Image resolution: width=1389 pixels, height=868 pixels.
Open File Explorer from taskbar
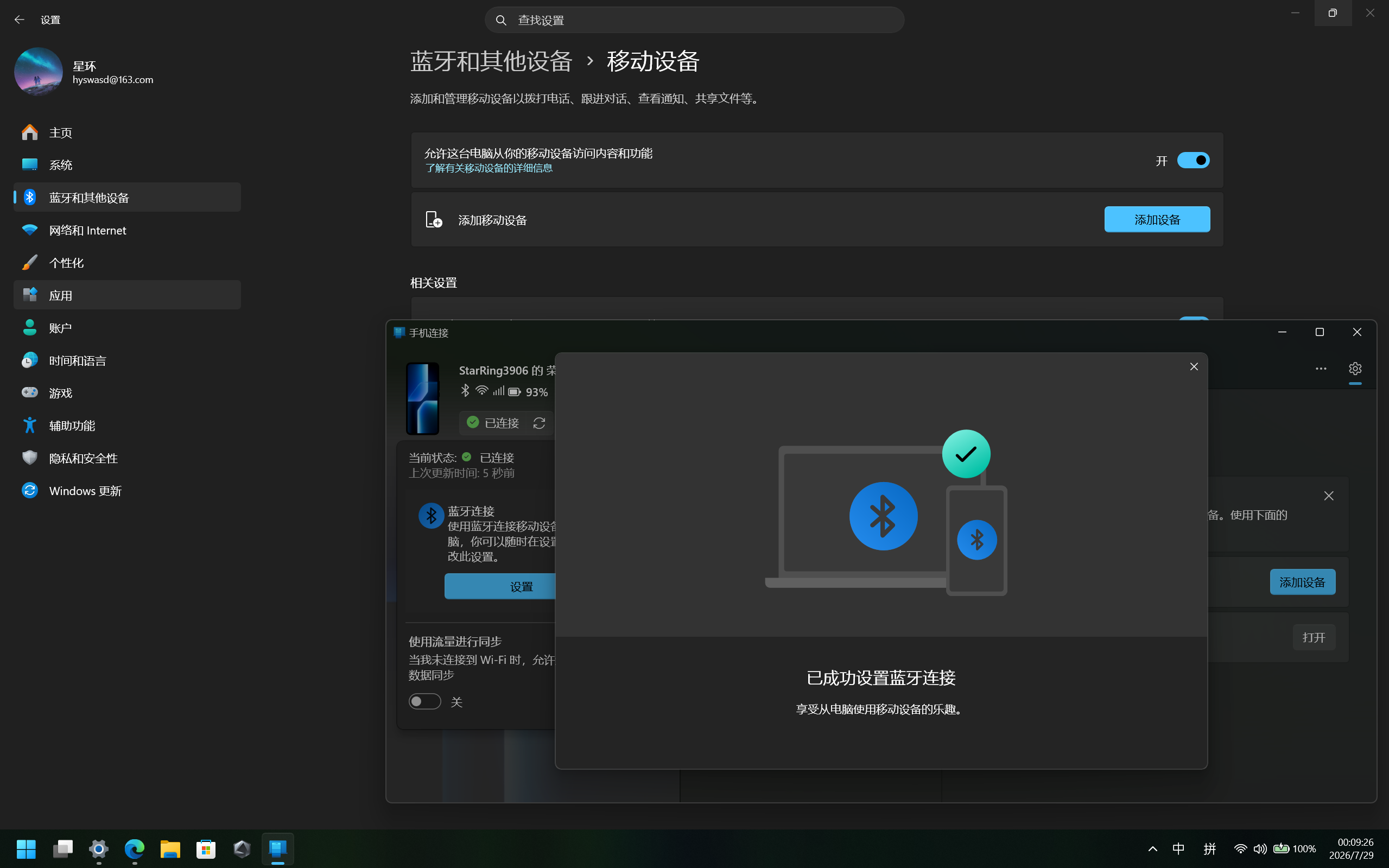click(x=170, y=848)
